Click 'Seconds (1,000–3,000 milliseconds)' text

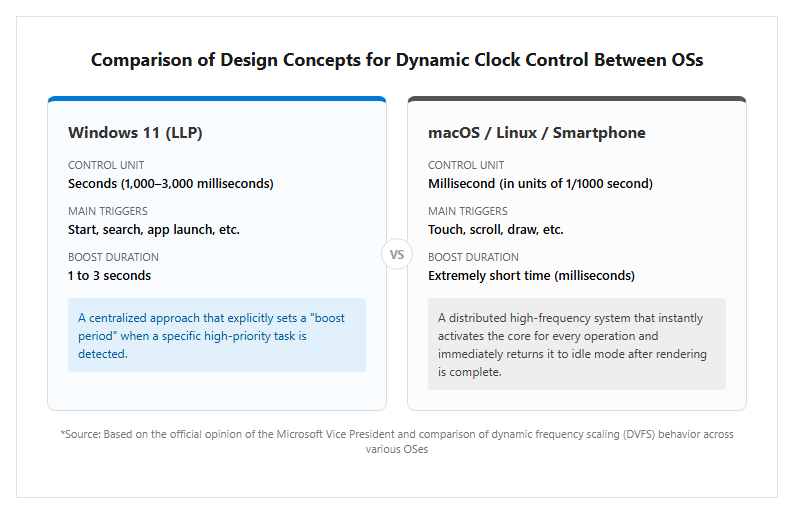point(171,183)
